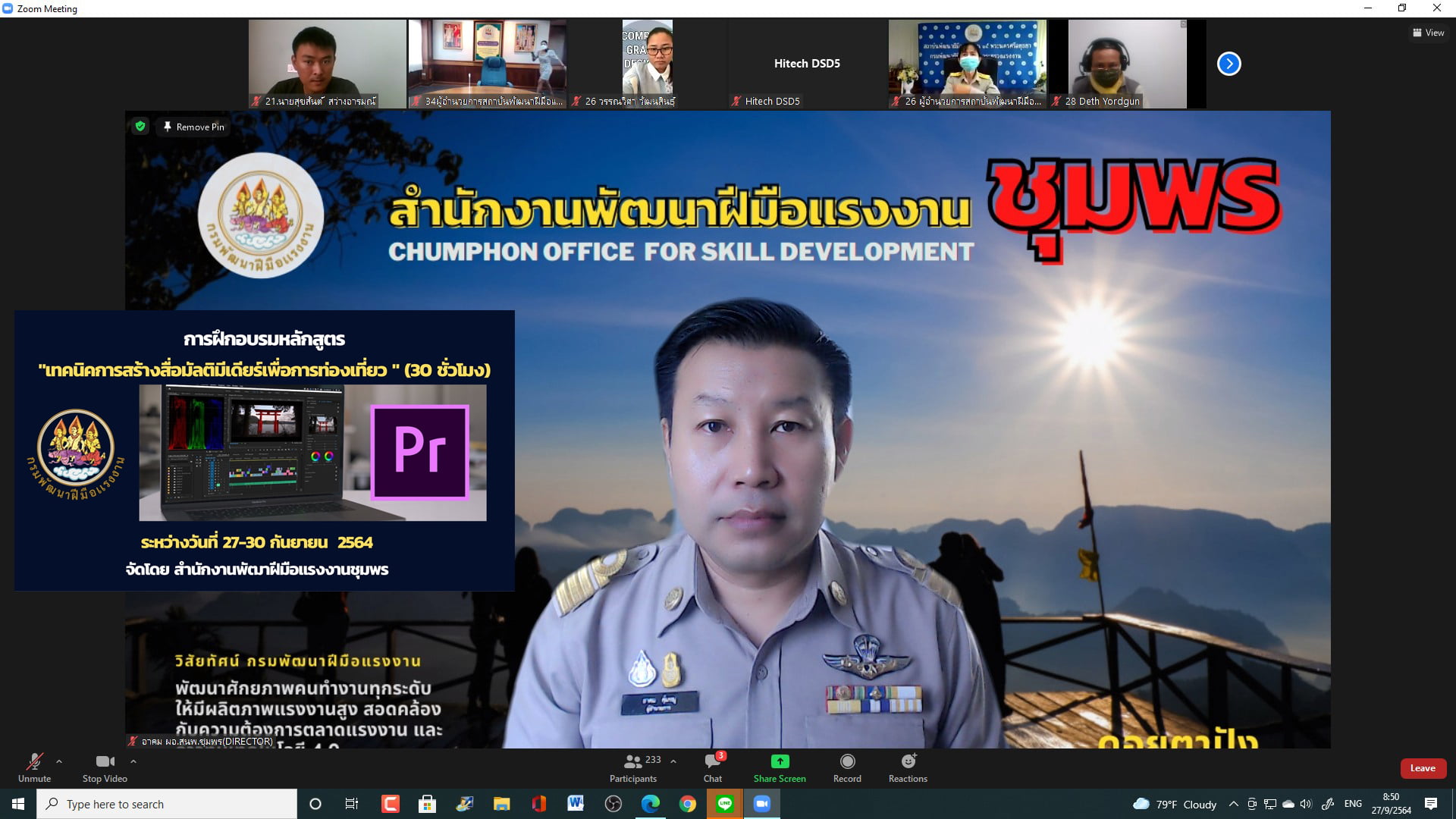
Task: Open paint-style app icon on taskbar
Action: click(464, 804)
